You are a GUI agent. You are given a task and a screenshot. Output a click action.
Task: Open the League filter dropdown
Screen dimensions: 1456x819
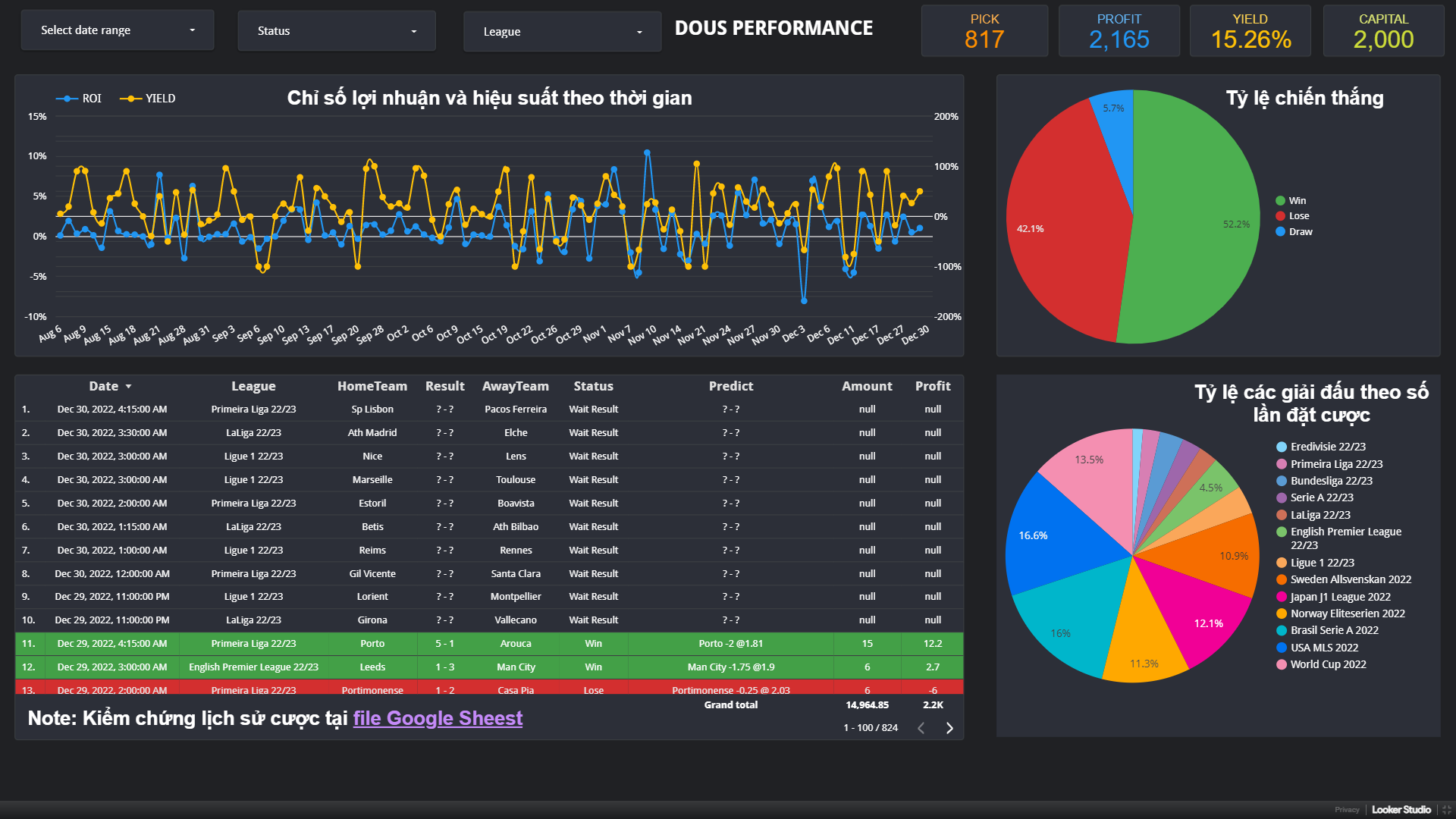click(x=562, y=32)
